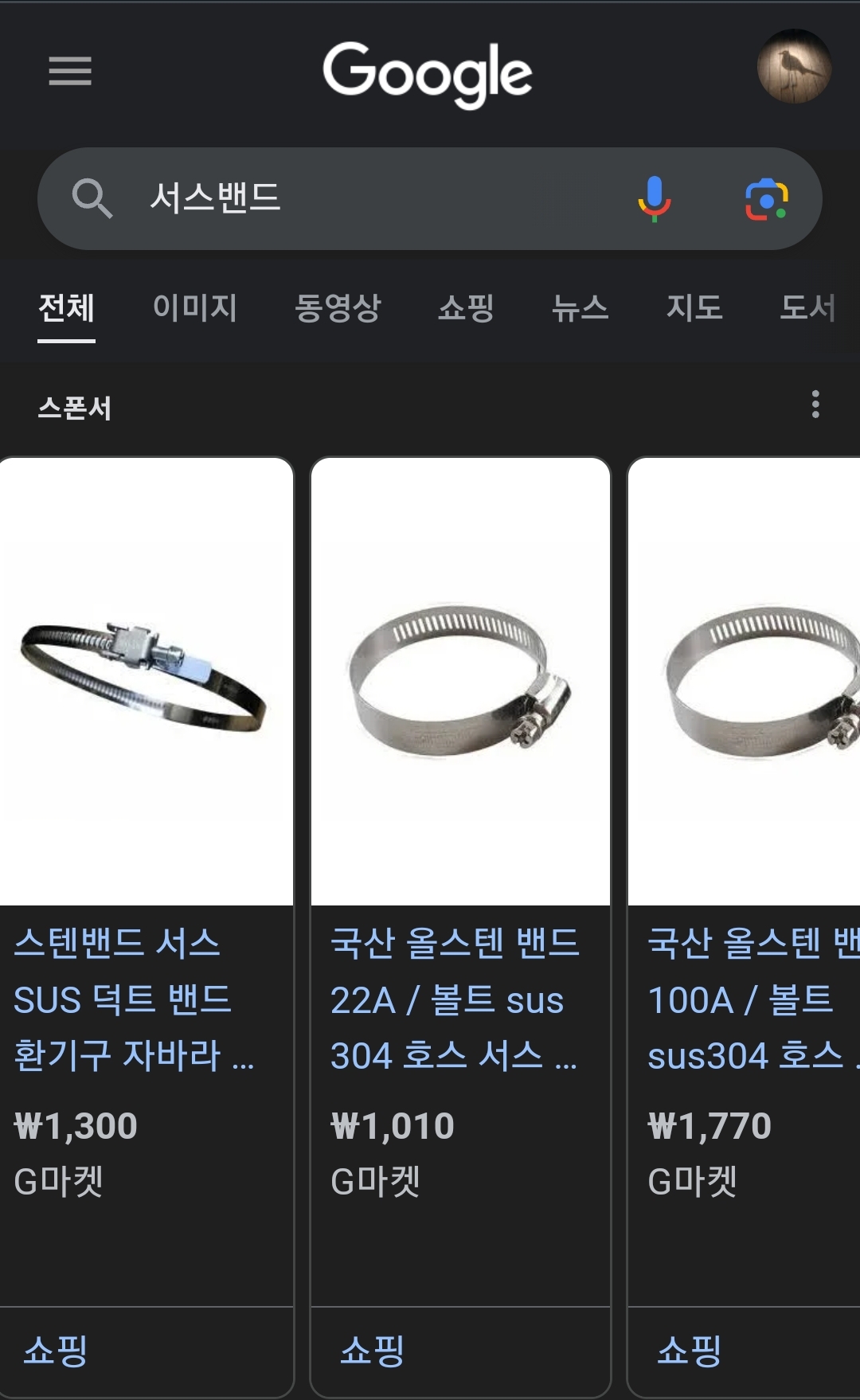This screenshot has width=860, height=1400.
Task: Click the Google logo
Action: (428, 73)
